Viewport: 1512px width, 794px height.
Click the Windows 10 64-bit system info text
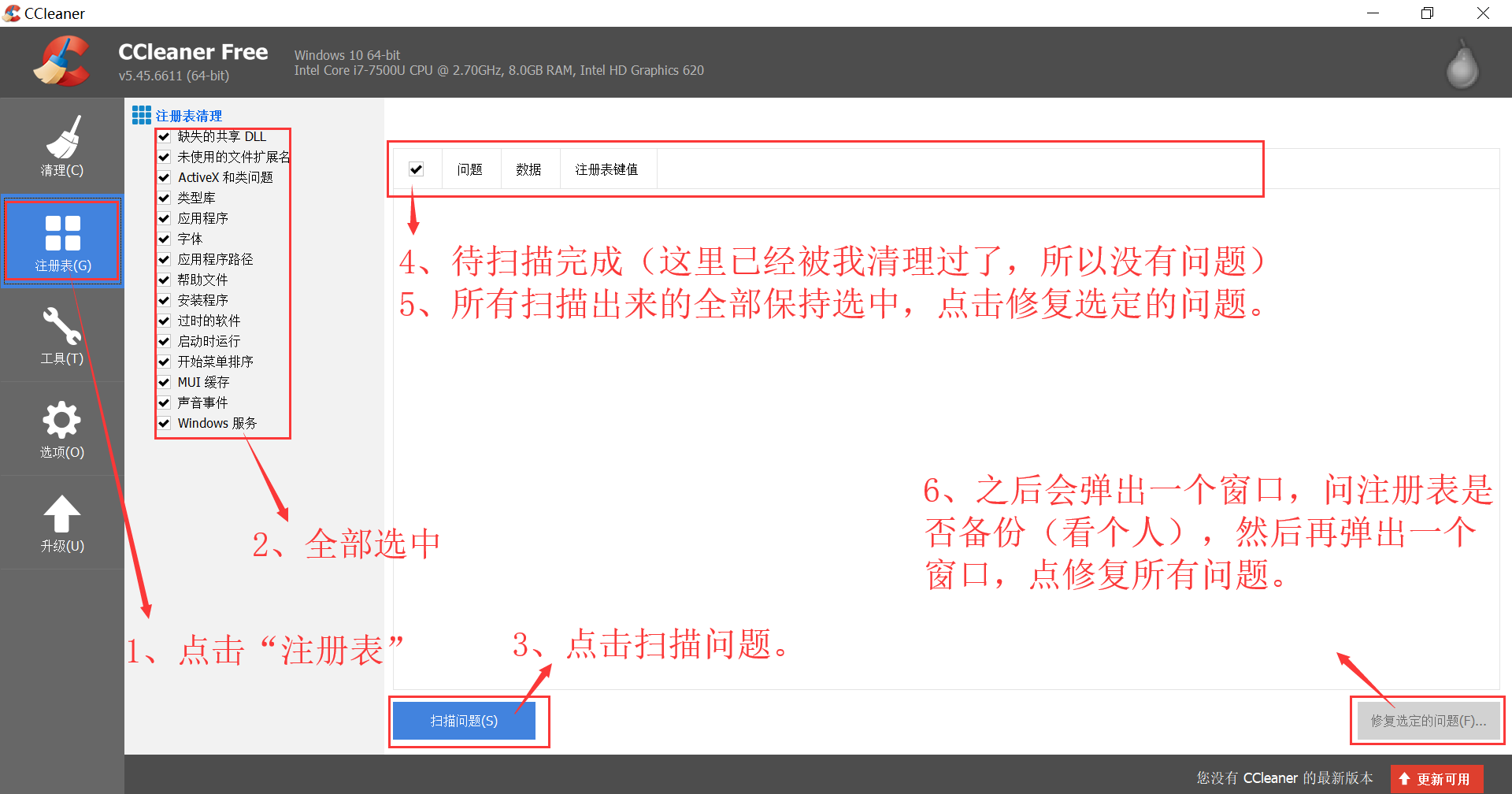click(347, 55)
